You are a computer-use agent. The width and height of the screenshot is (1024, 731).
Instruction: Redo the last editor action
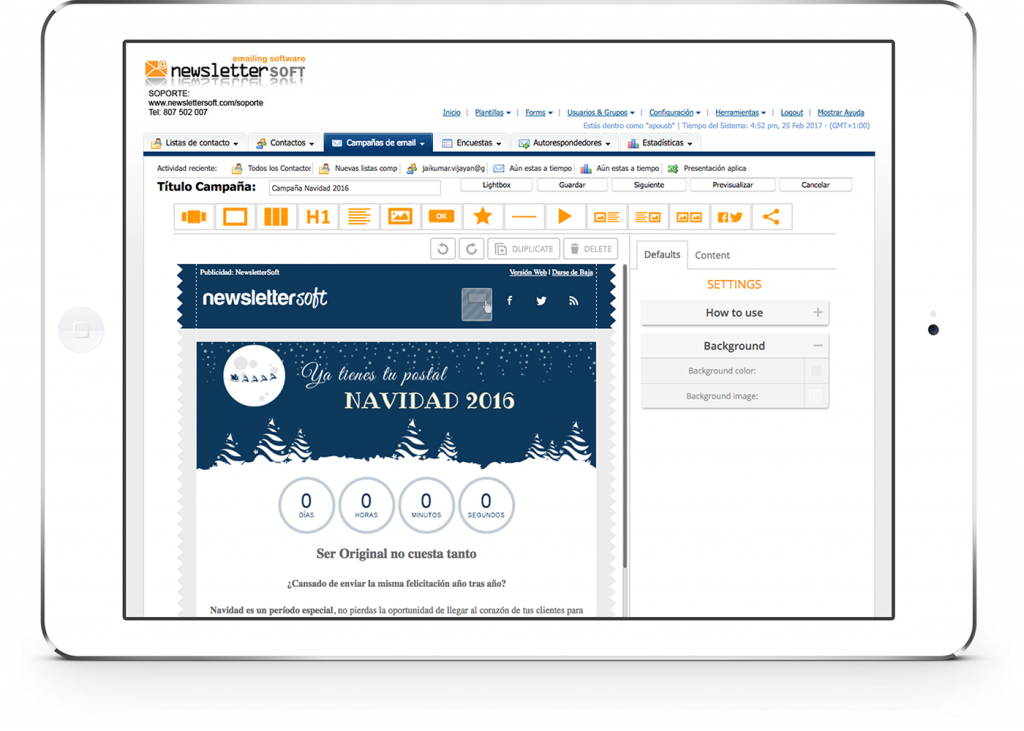pos(472,249)
